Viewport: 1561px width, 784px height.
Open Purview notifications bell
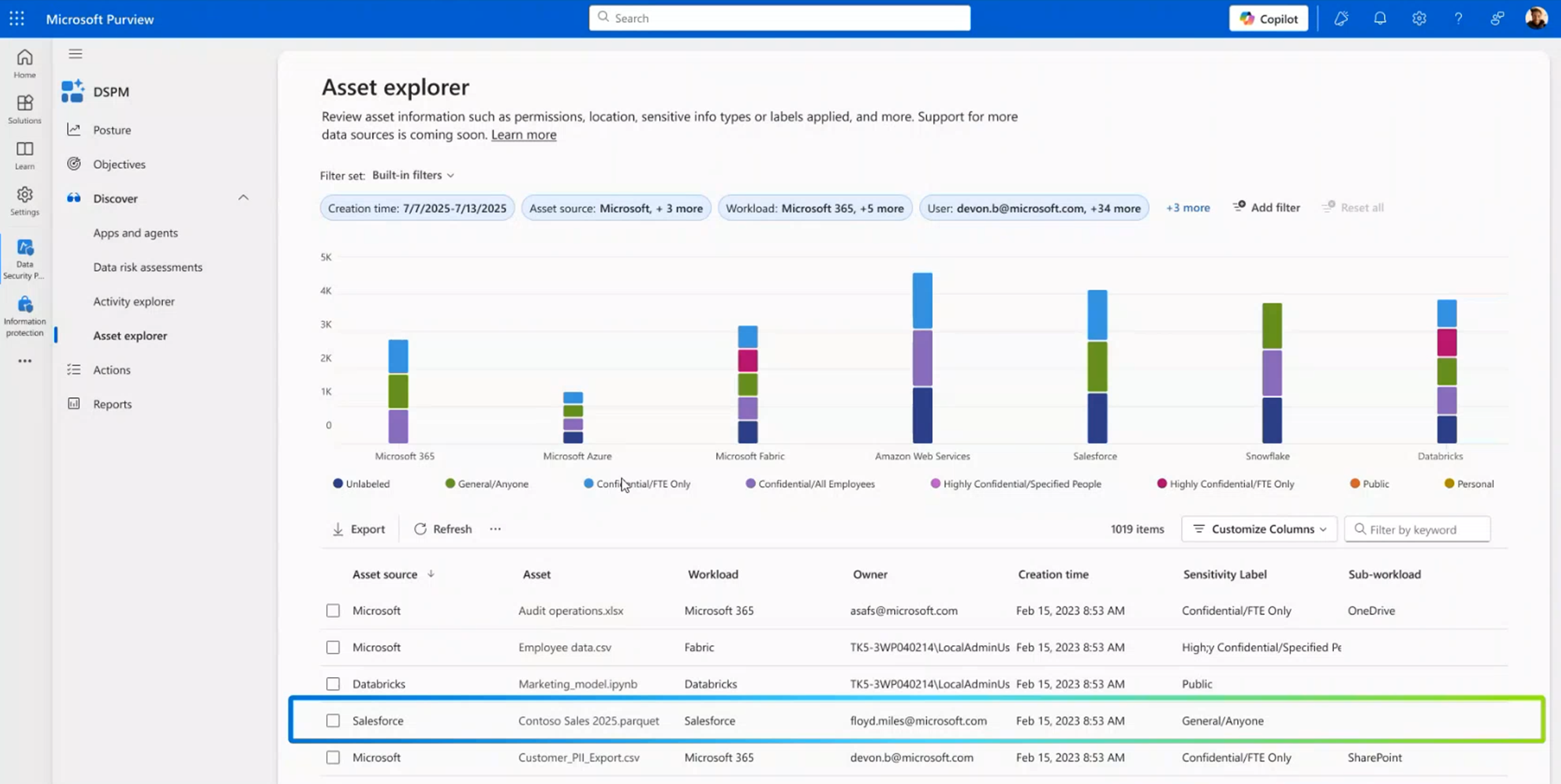(x=1379, y=17)
